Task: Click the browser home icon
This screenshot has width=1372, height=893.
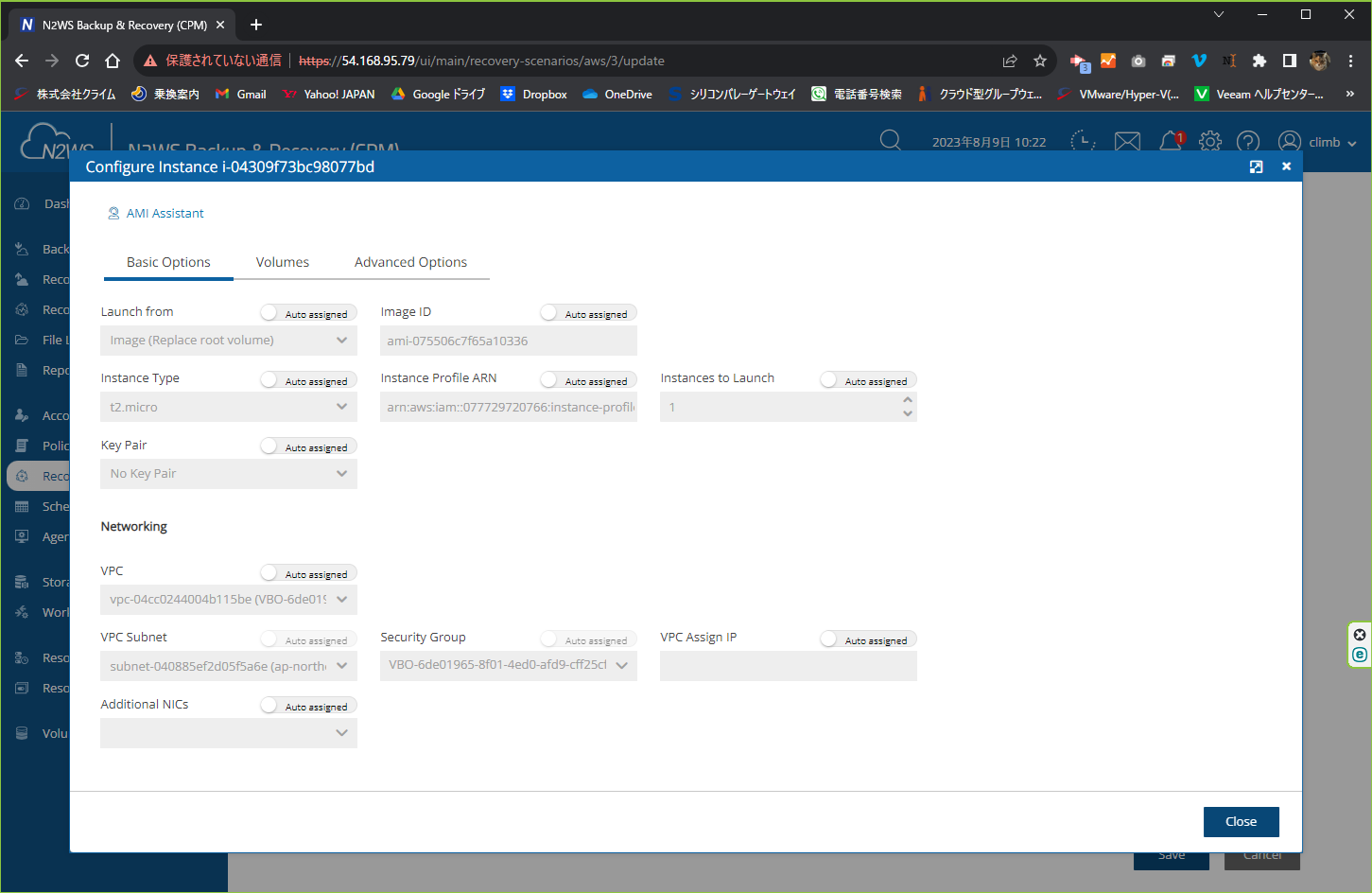Action: click(x=113, y=61)
